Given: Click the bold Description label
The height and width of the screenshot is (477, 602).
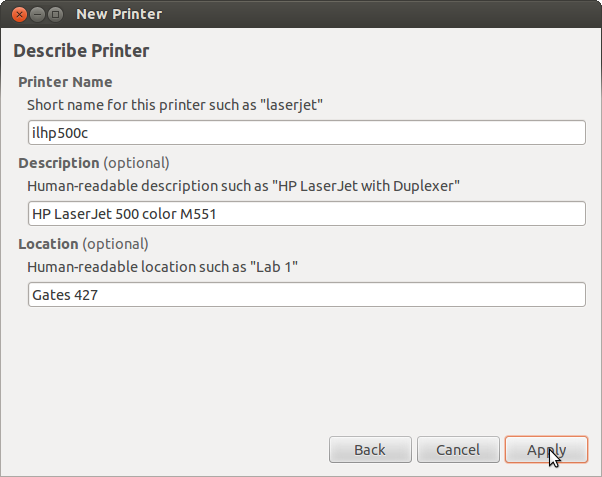Looking at the screenshot, I should click(x=58, y=163).
